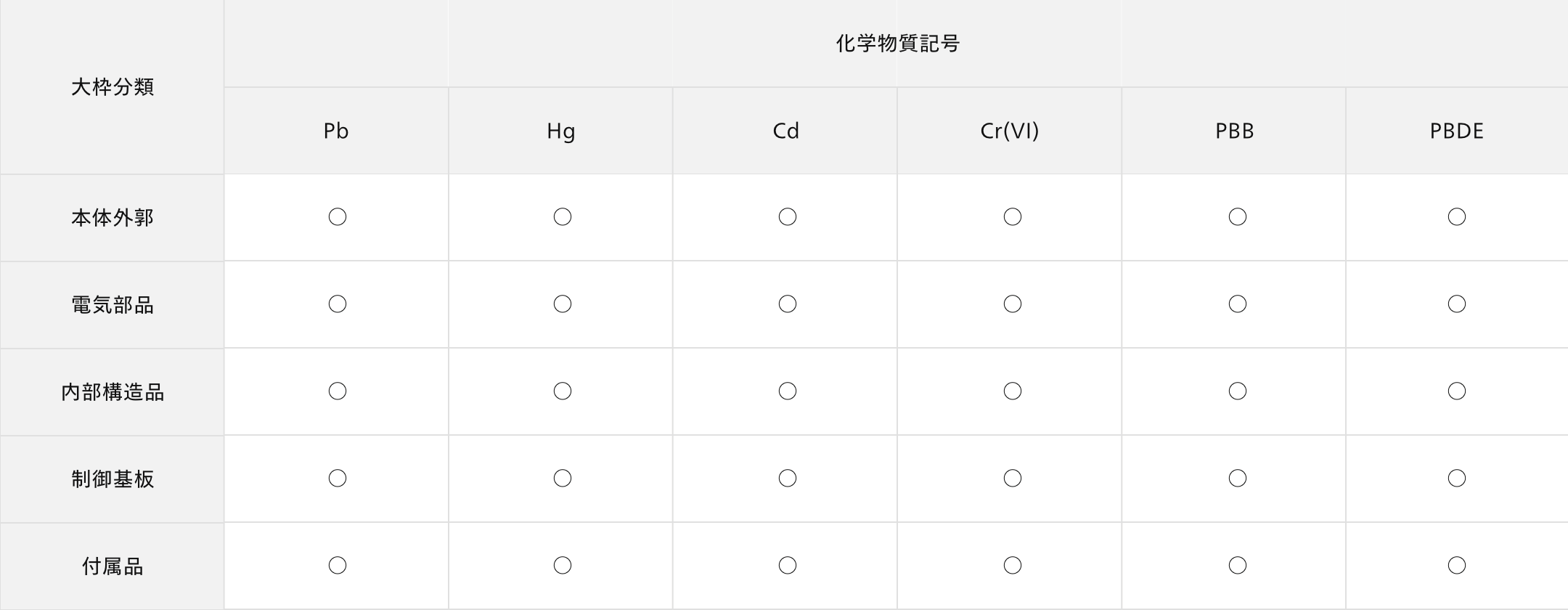Select the Pb column header

coord(336,131)
